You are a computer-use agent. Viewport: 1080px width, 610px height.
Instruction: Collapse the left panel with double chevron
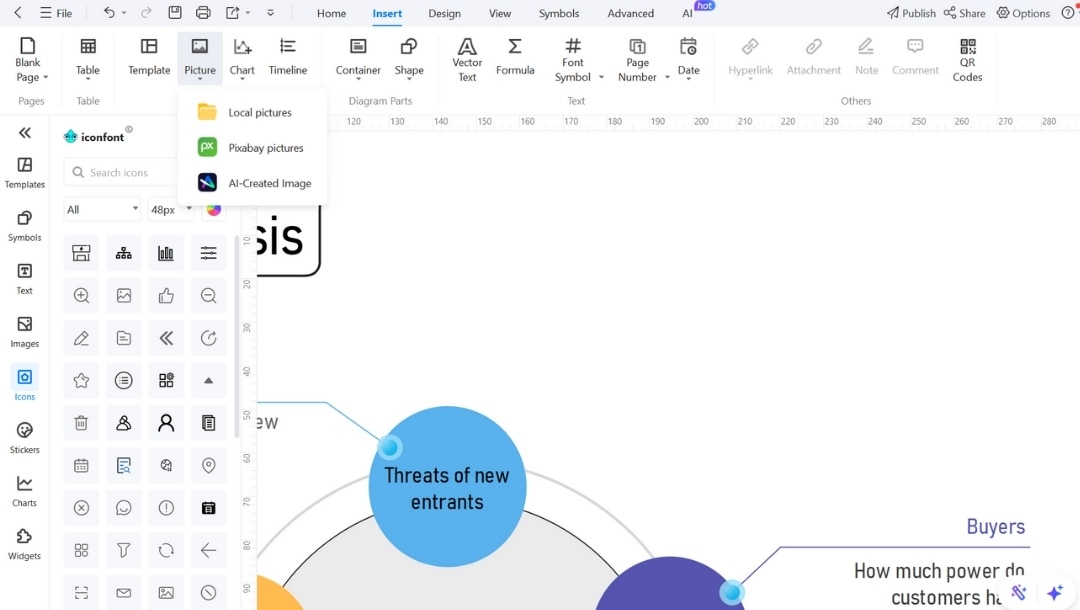[25, 132]
